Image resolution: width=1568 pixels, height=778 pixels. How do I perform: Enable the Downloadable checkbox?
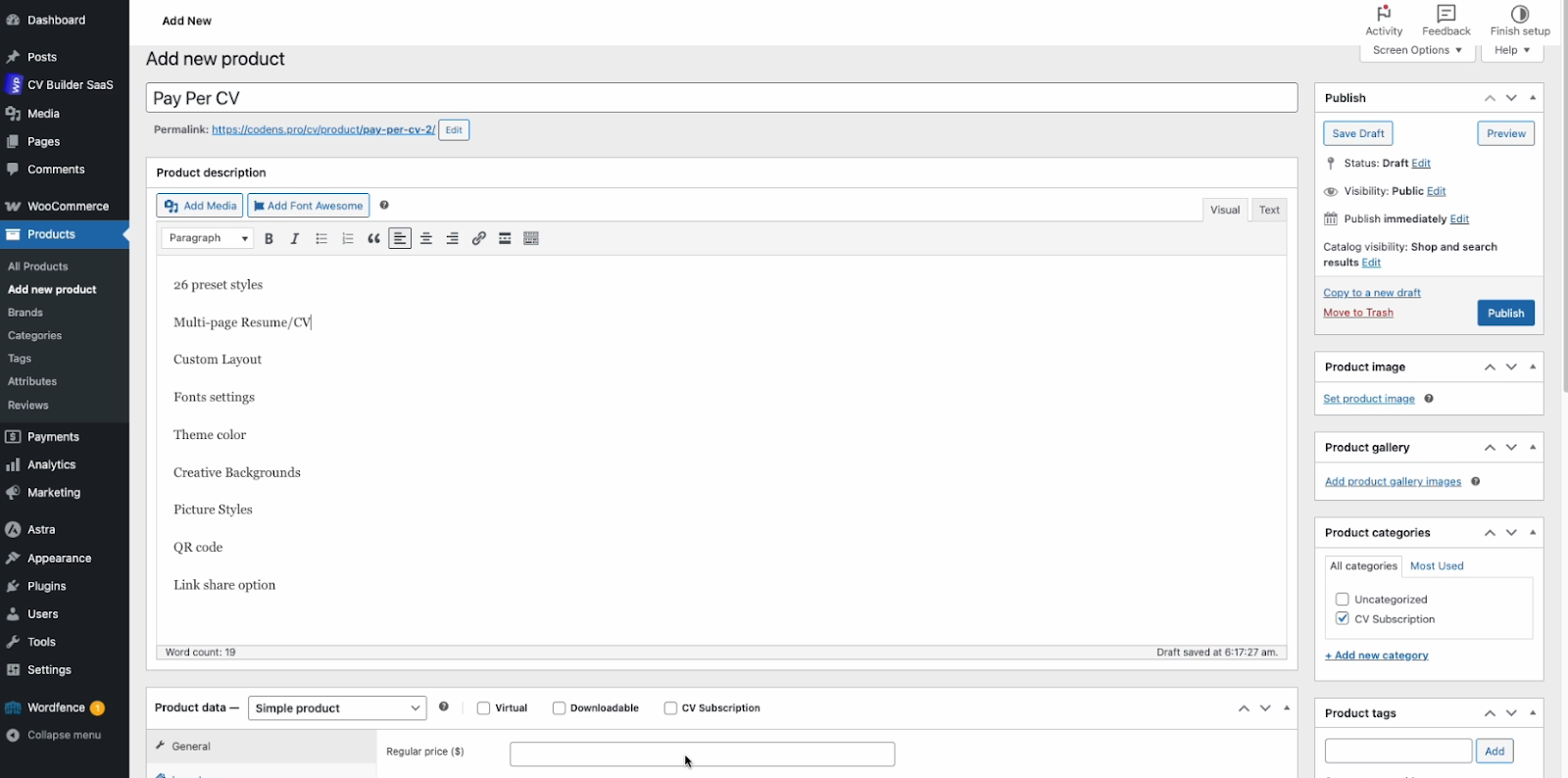(x=559, y=707)
